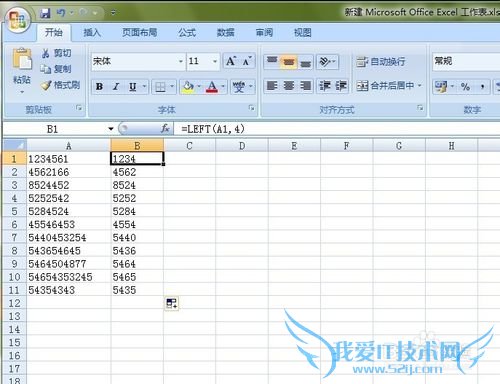Expand underline style dropdown arrow
The height and width of the screenshot is (384, 500).
(x=144, y=87)
